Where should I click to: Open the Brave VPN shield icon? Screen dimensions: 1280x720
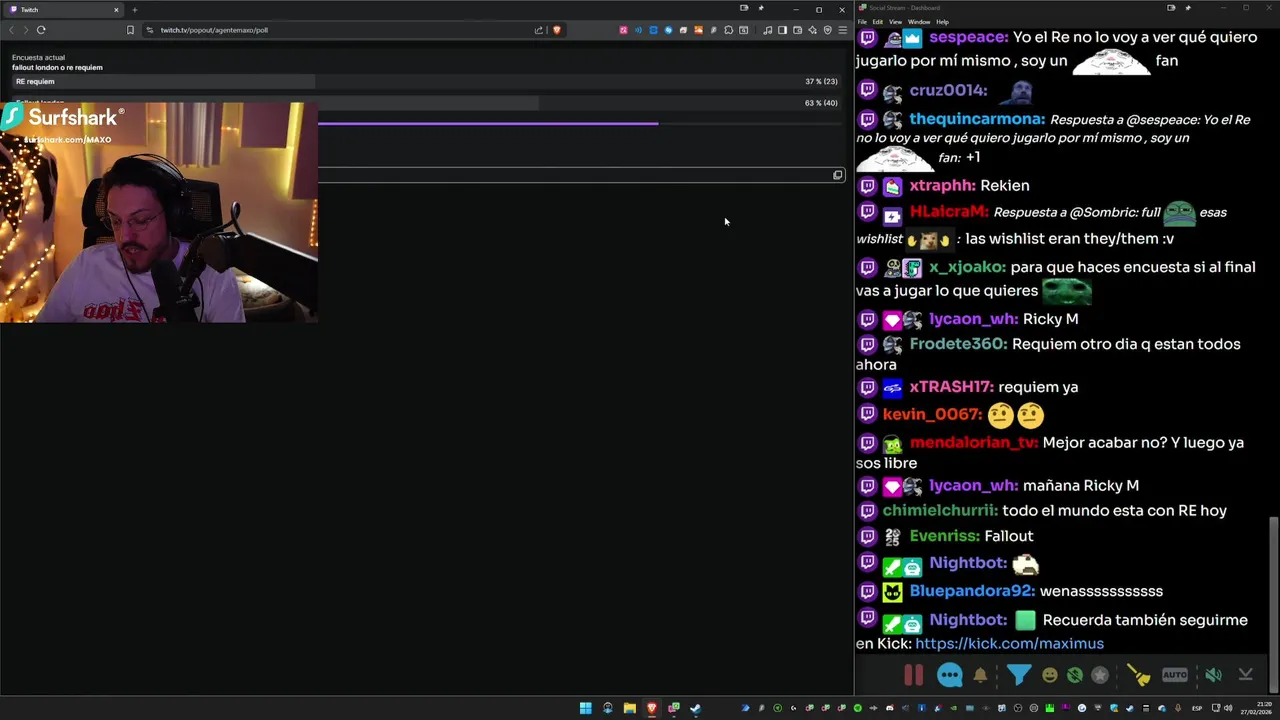tap(827, 30)
